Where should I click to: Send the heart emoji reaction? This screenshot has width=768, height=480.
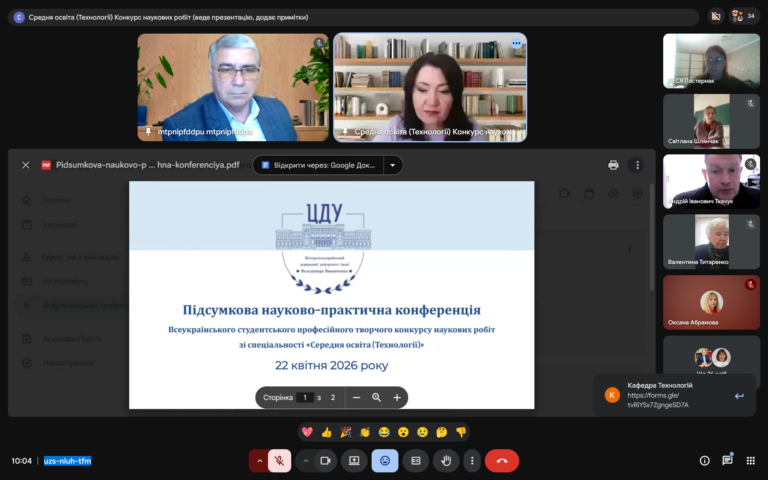(307, 432)
